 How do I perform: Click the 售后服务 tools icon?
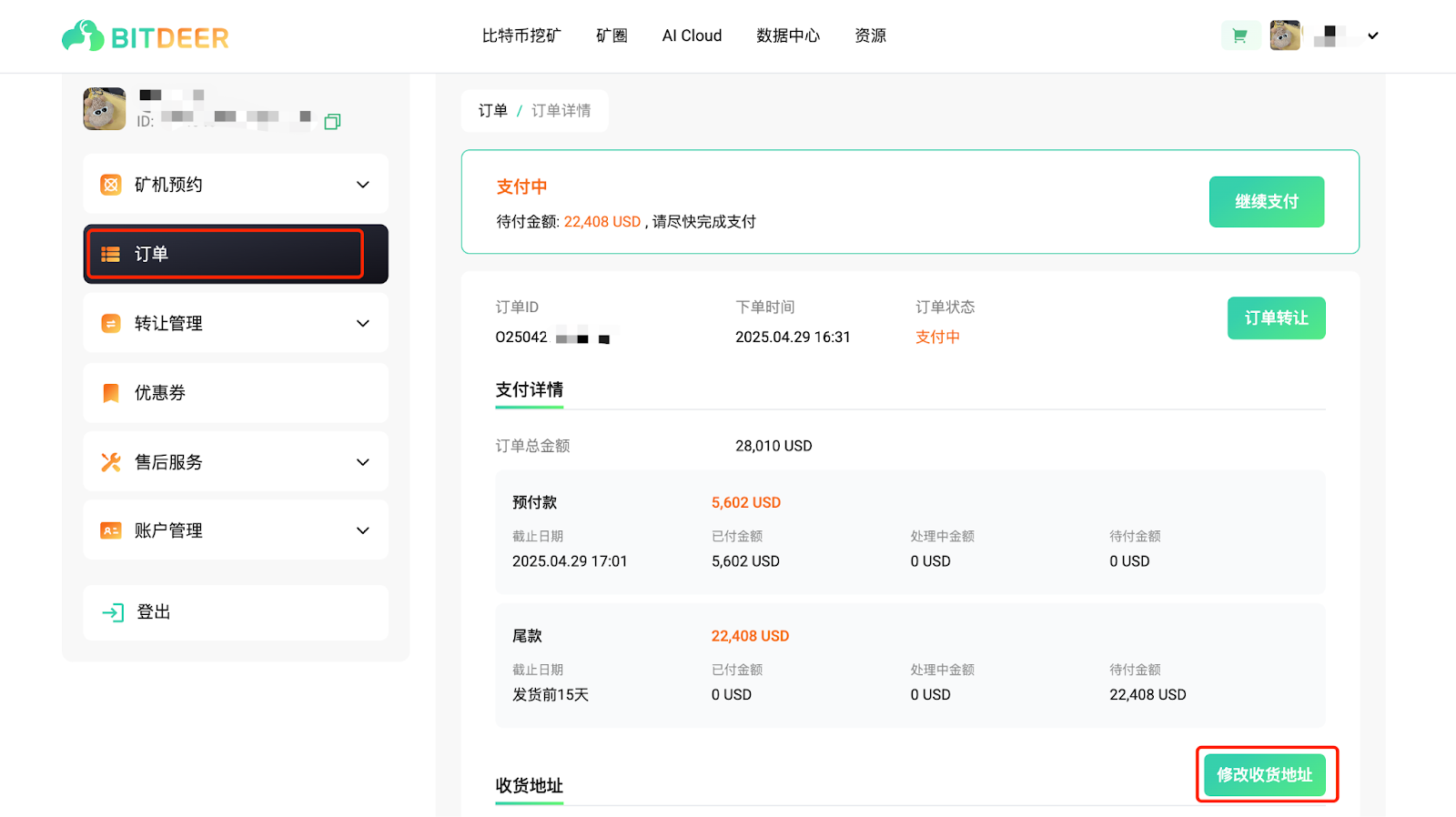(x=111, y=462)
